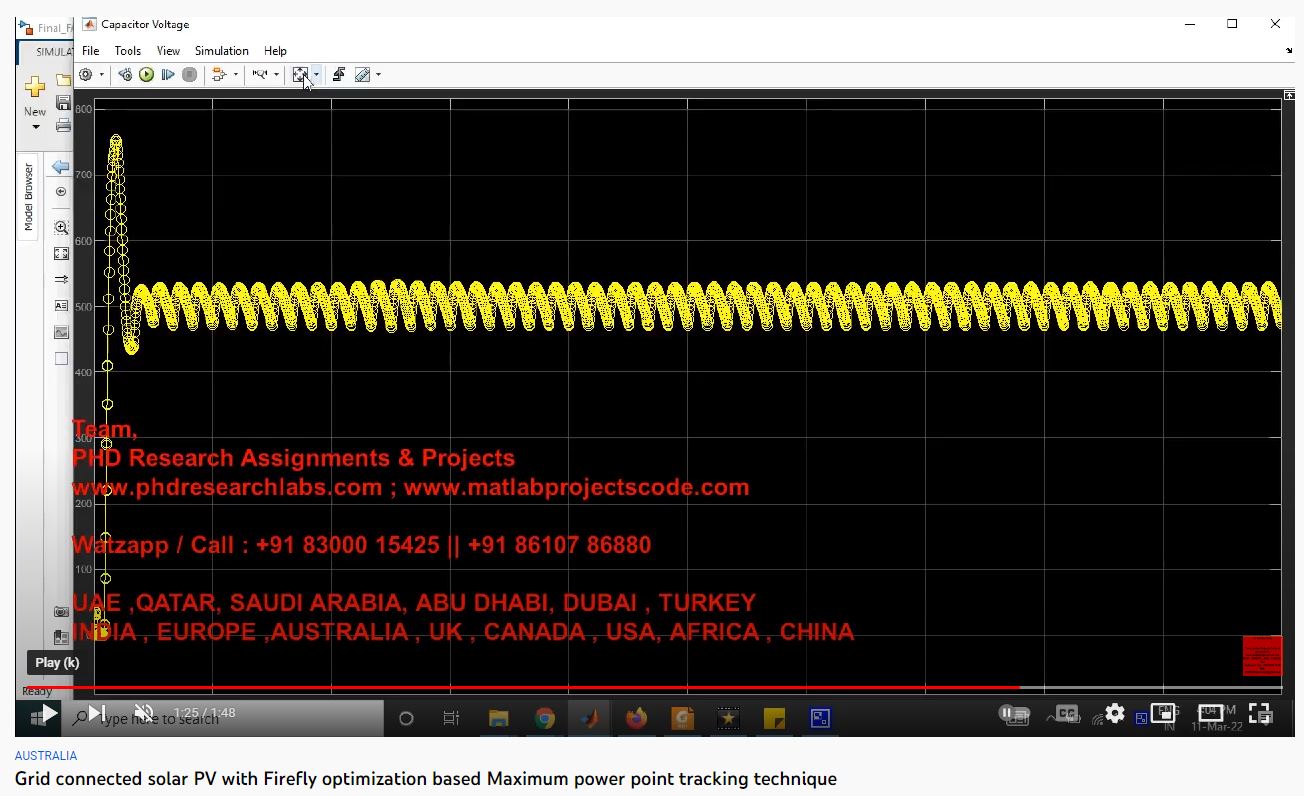Unmute the video with speaker icon

pyautogui.click(x=144, y=713)
